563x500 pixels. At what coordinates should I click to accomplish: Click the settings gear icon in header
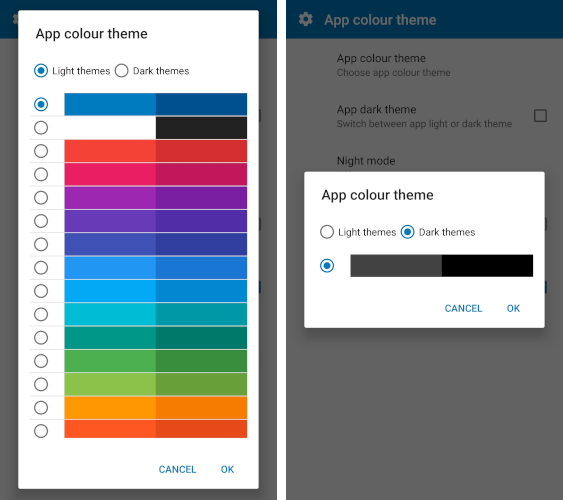click(306, 19)
